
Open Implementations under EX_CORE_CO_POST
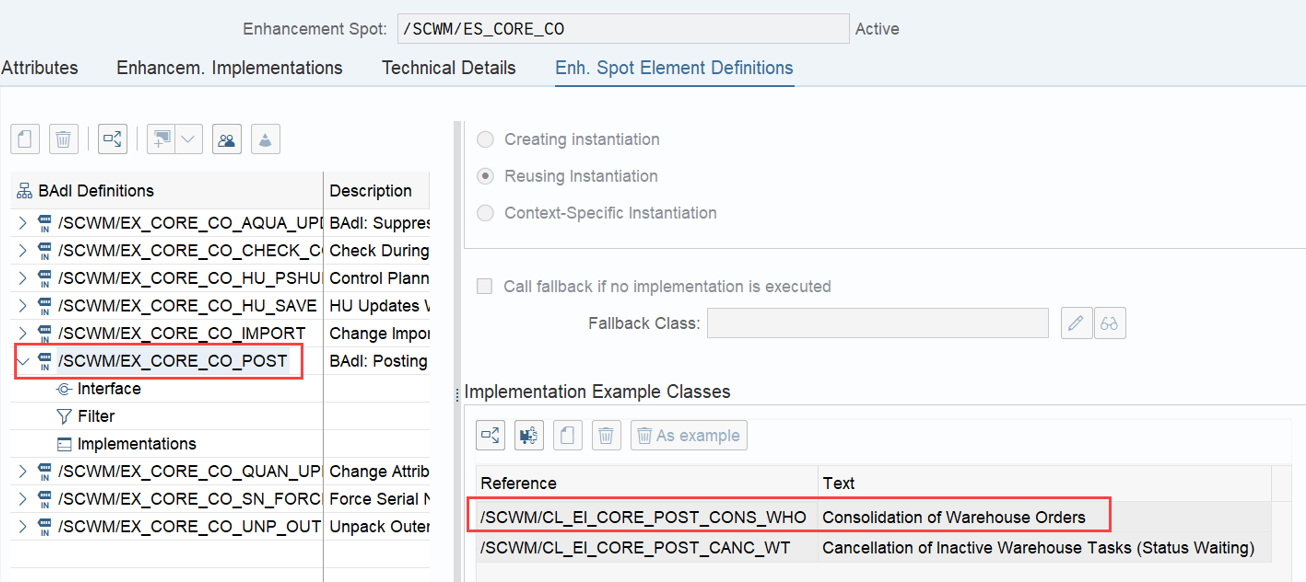click(136, 444)
